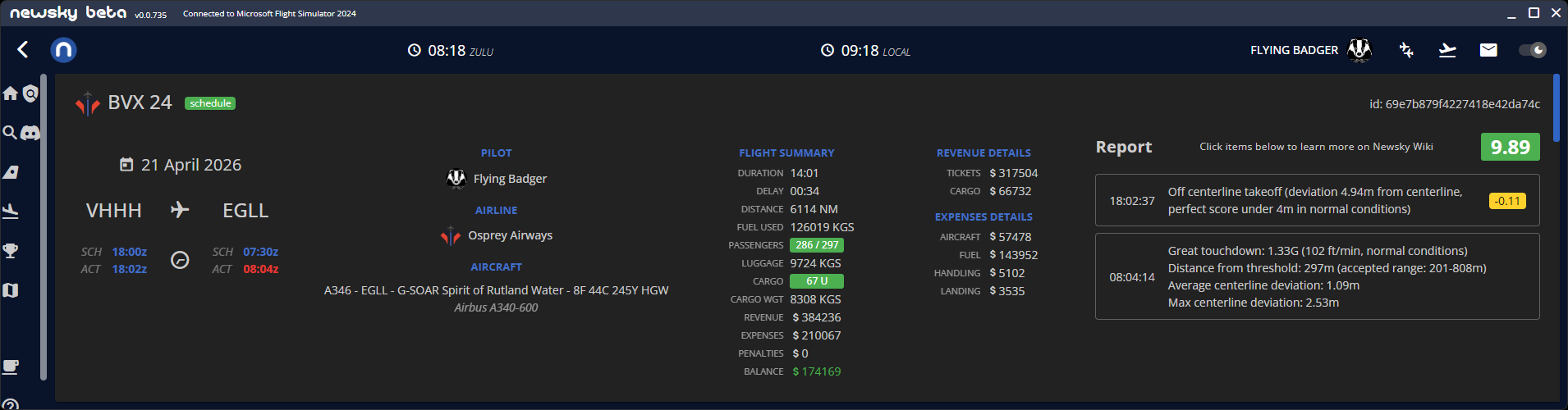The height and width of the screenshot is (410, 1568).
Task: Click the LOCAL clock icon at 09:18
Action: [828, 51]
